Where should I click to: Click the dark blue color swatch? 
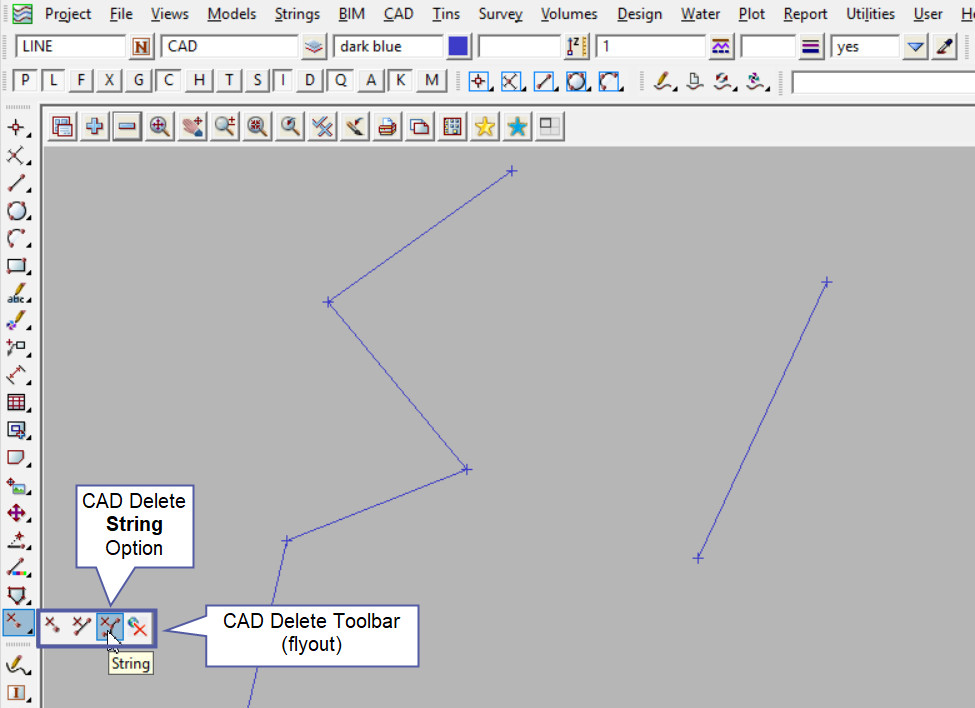coord(458,47)
